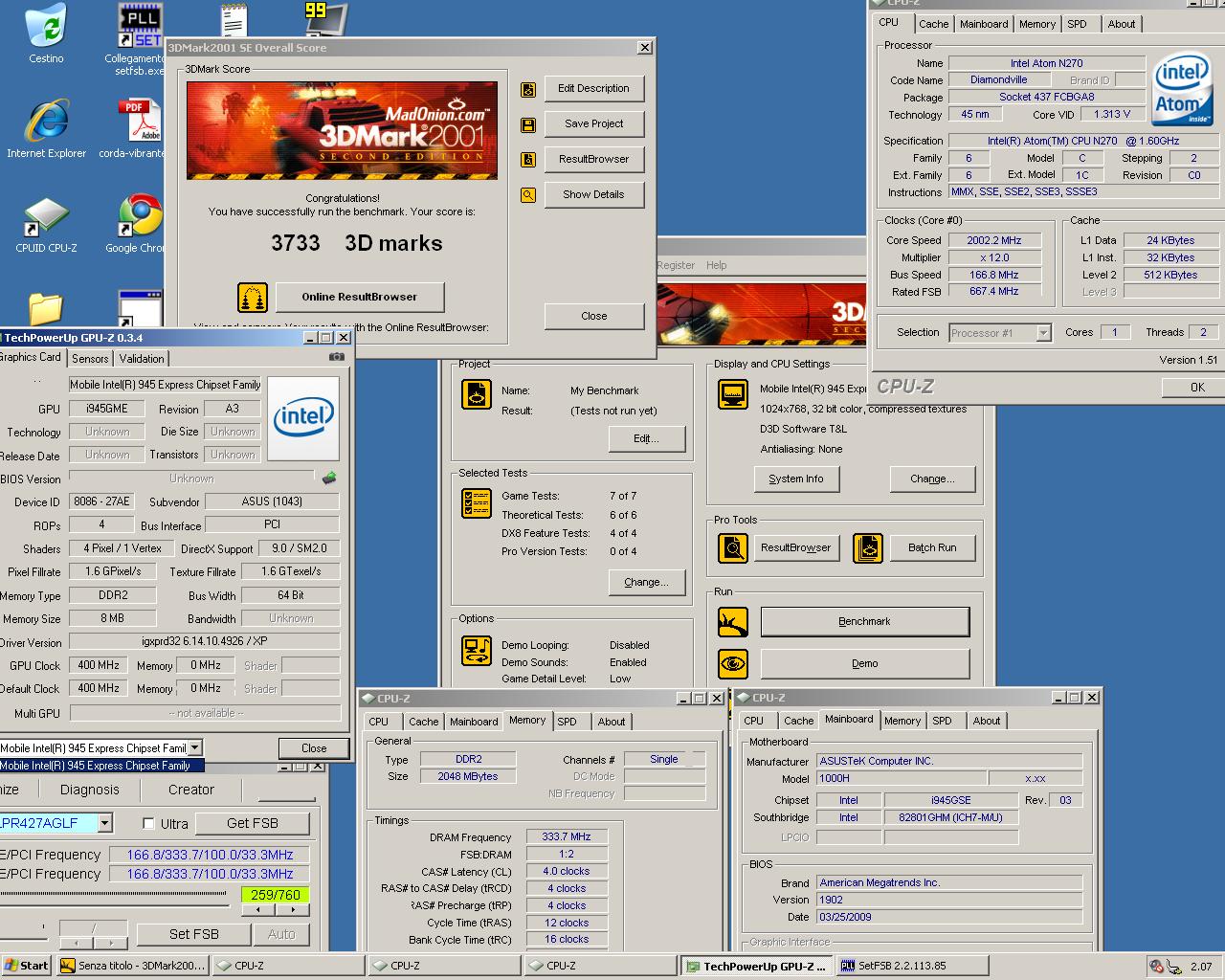Click the Save Project floppy disk icon

click(527, 124)
